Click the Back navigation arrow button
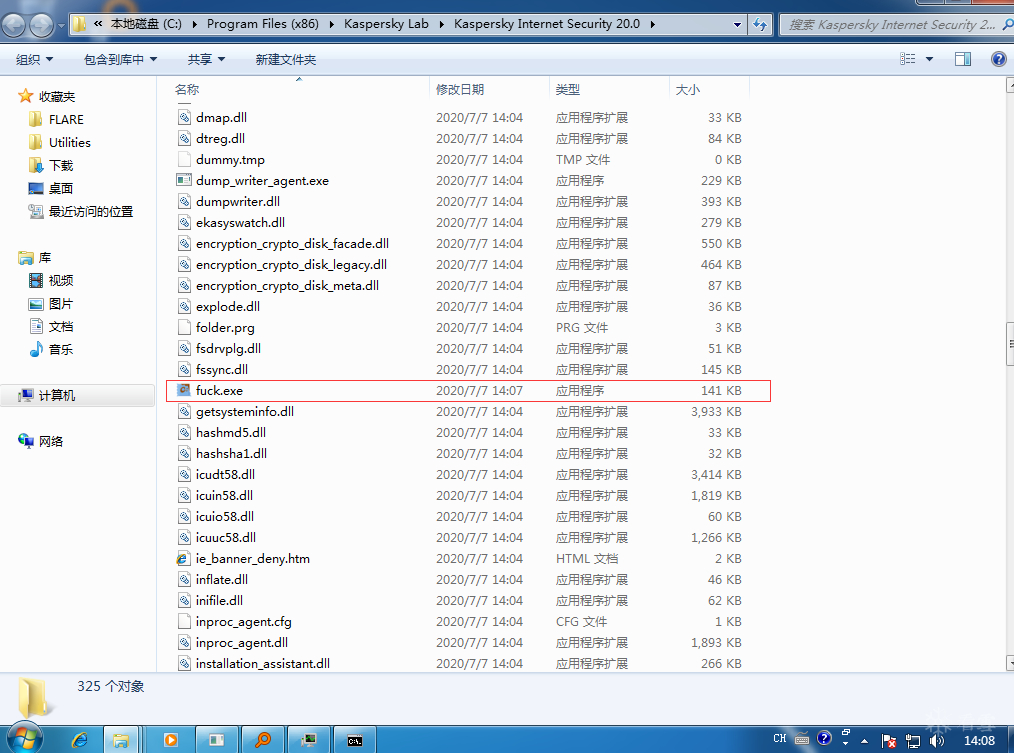 tap(14, 25)
